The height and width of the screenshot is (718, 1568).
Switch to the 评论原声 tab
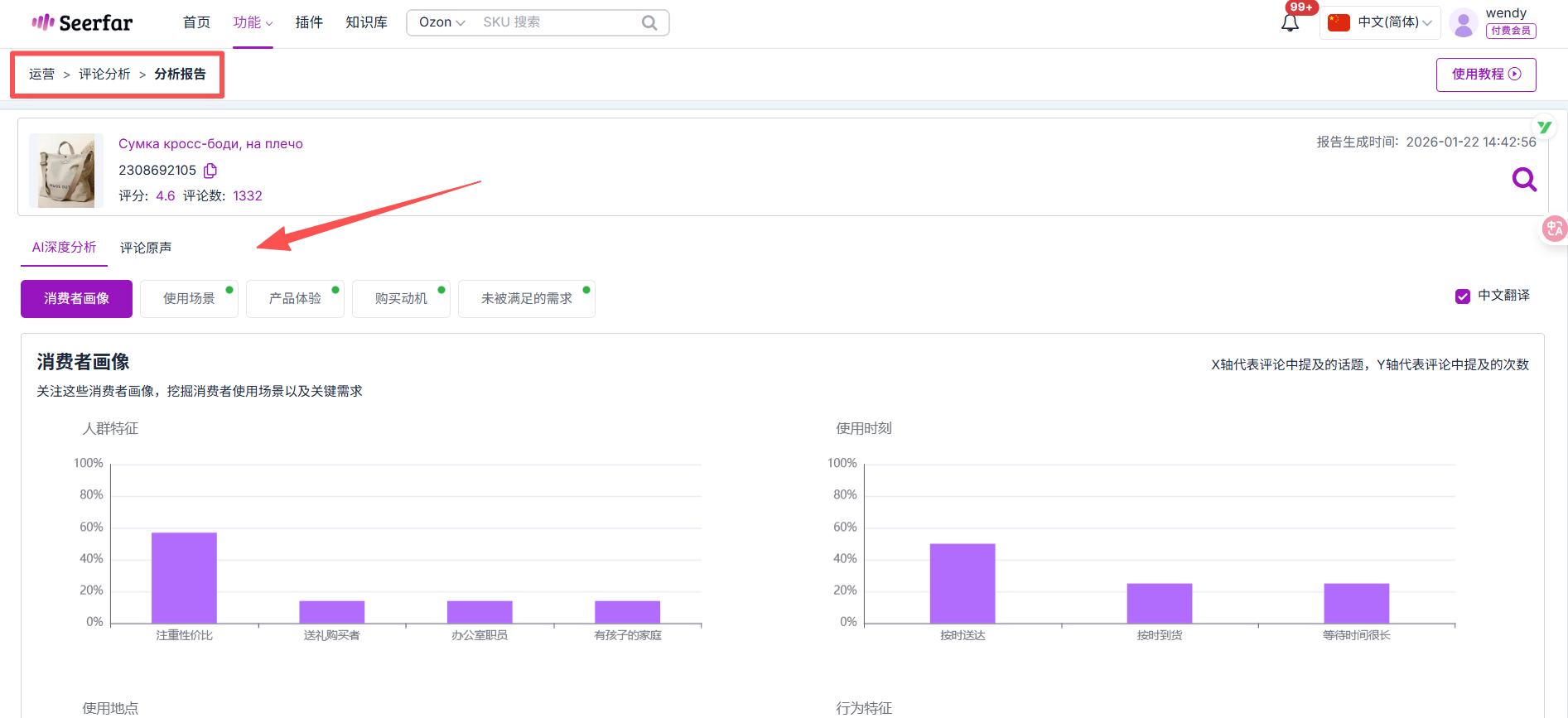[146, 248]
